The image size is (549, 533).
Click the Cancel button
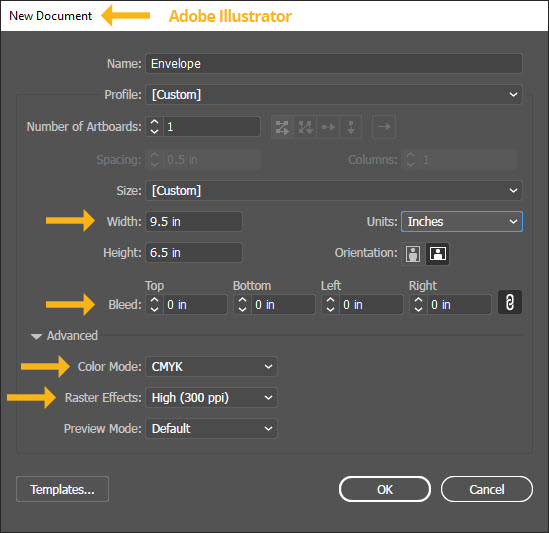487,489
